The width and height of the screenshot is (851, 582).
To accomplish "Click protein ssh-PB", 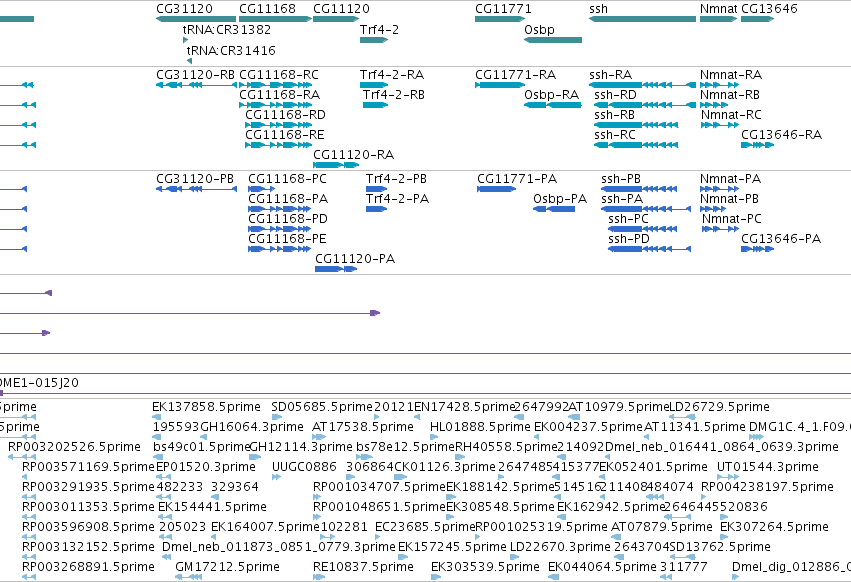I will pos(621,179).
